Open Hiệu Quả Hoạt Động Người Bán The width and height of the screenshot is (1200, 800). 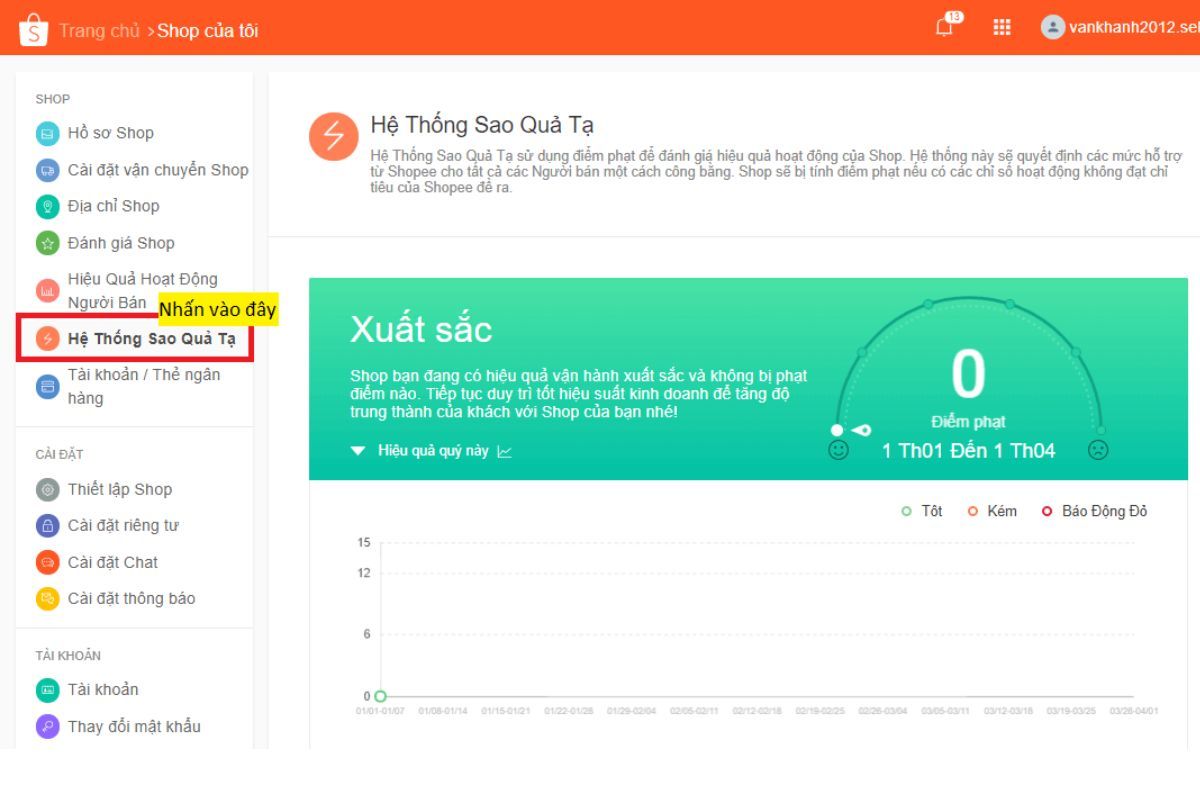(143, 291)
